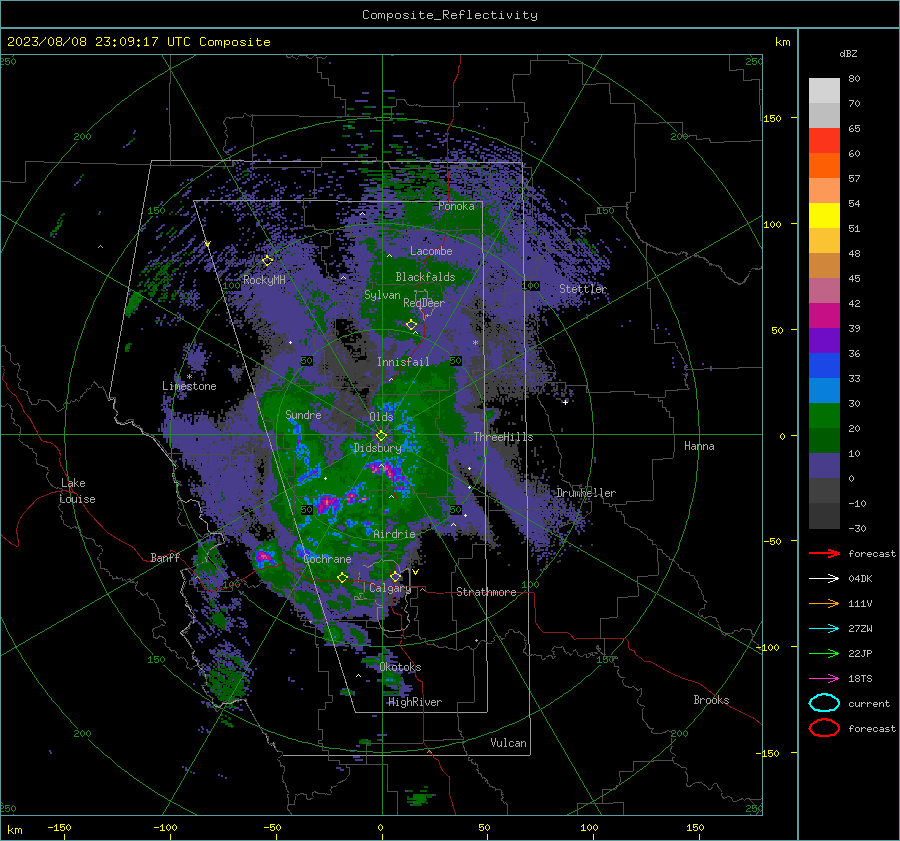Click the Okotoks city label
The image size is (900, 841).
click(400, 667)
